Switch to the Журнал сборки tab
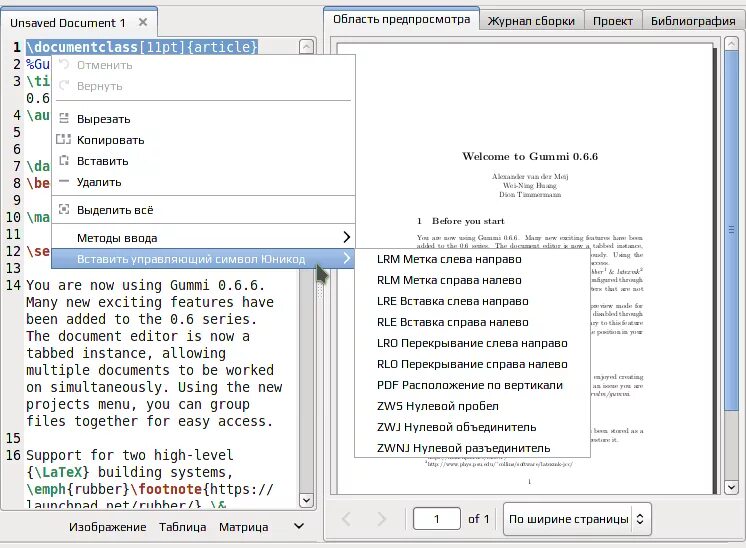746x548 pixels. 531,21
